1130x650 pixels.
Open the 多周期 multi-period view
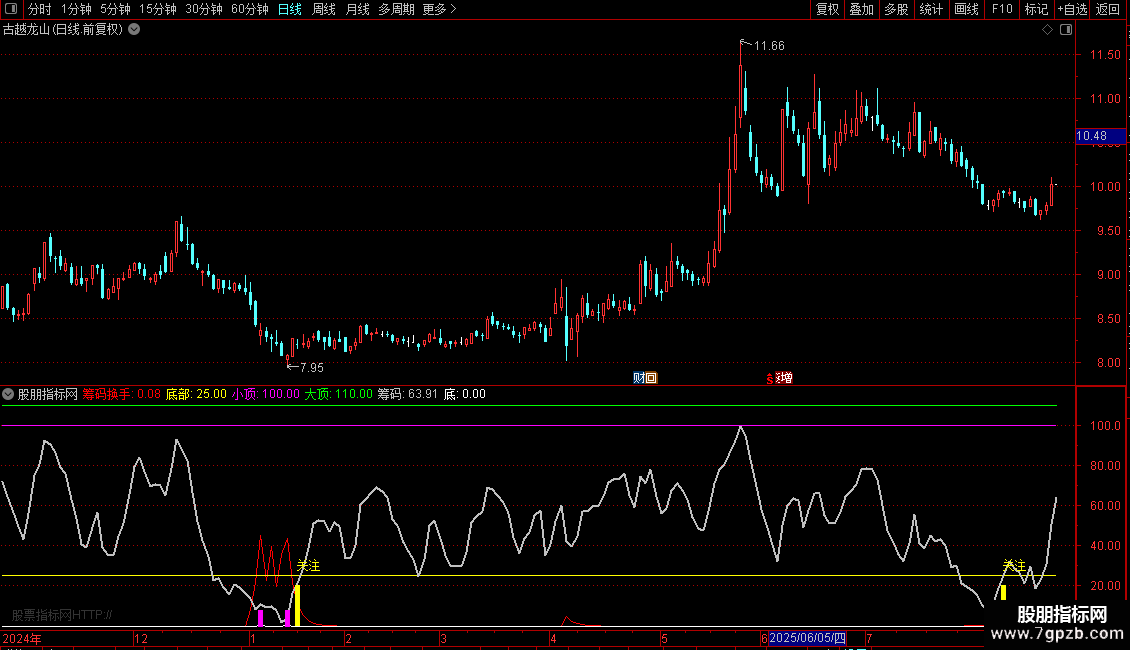[396, 9]
